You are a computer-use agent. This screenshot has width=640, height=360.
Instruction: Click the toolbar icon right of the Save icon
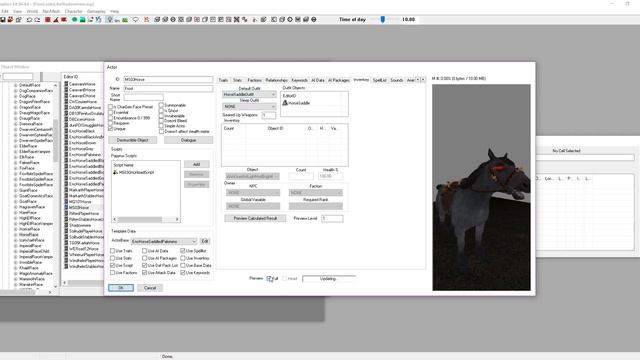coord(10,20)
